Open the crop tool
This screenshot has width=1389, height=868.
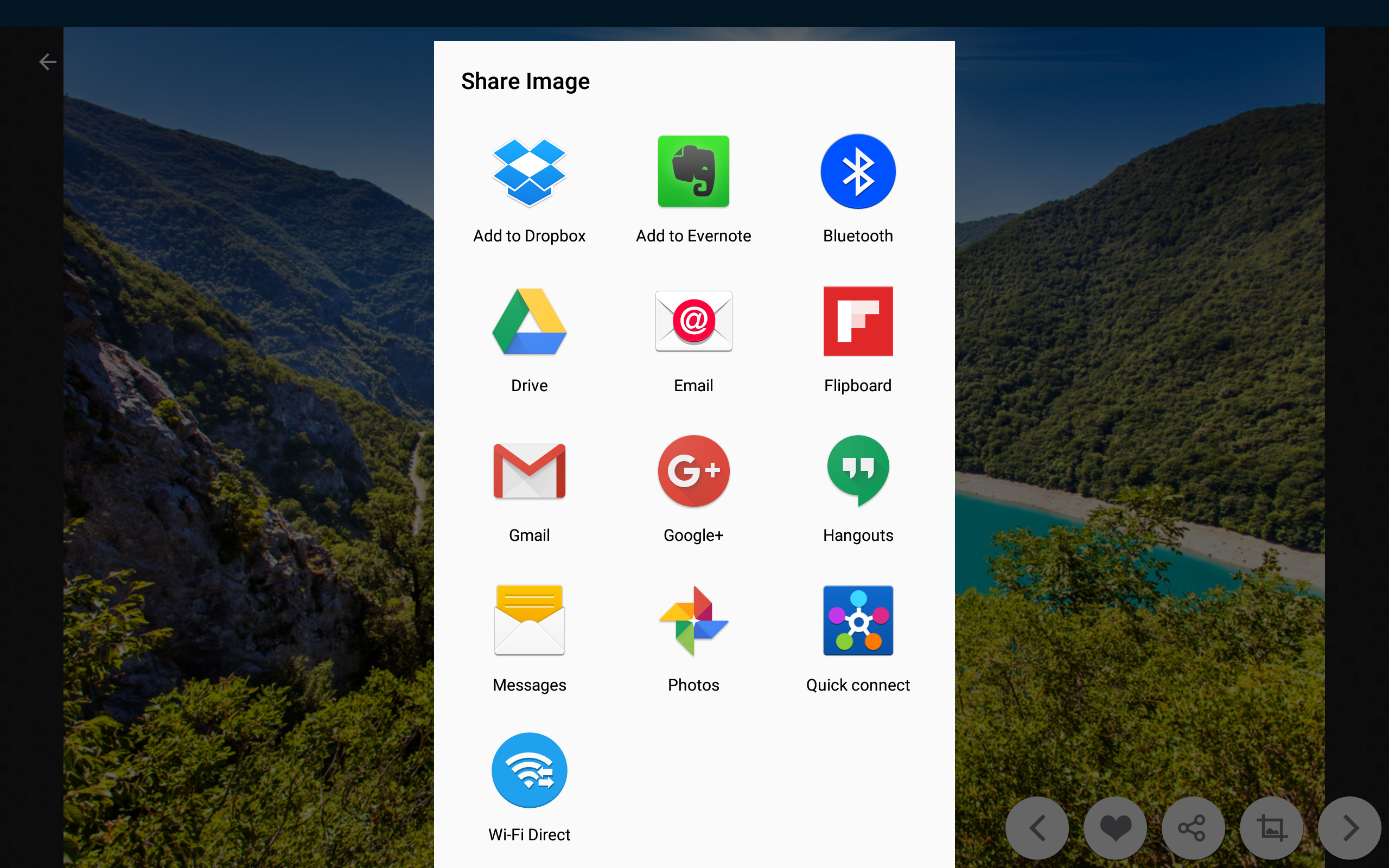(x=1271, y=828)
